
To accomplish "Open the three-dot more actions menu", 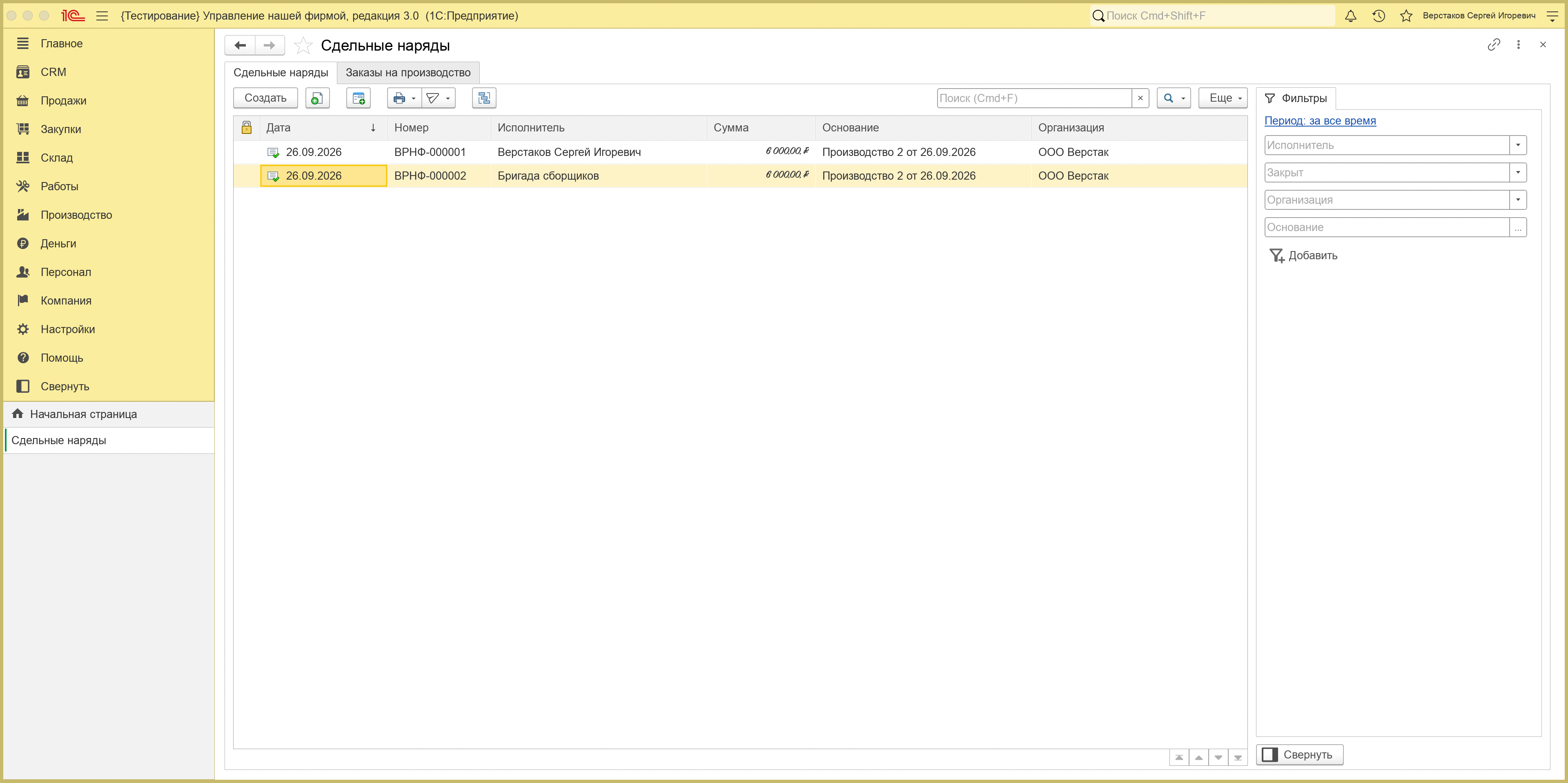I will [1519, 44].
